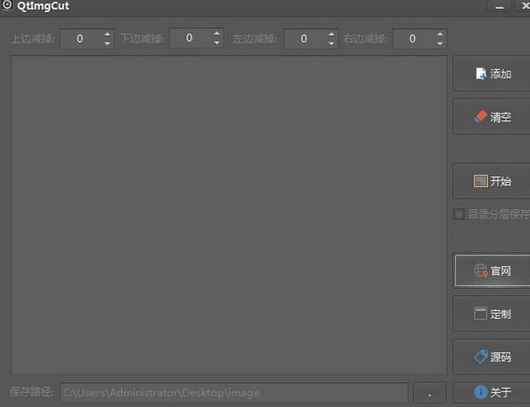
Task: Click the 关于 blue info icon
Action: (x=481, y=392)
